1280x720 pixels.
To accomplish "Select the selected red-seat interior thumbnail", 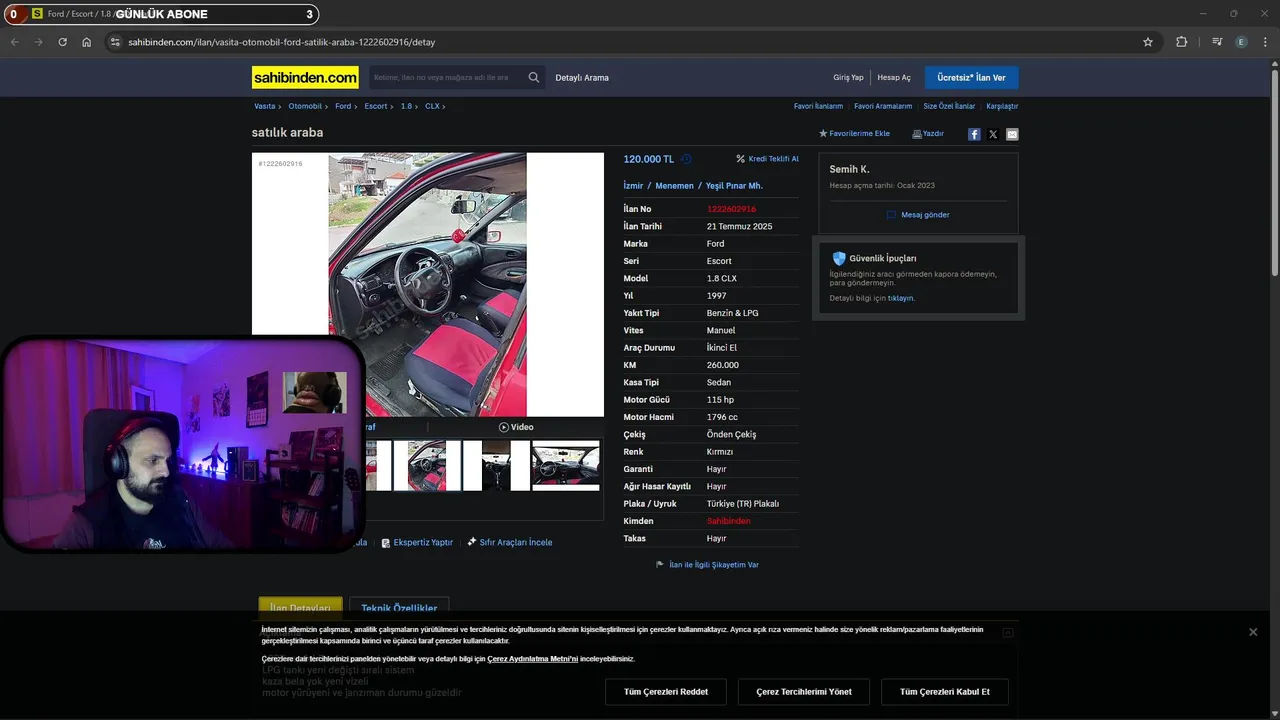I will coord(427,466).
